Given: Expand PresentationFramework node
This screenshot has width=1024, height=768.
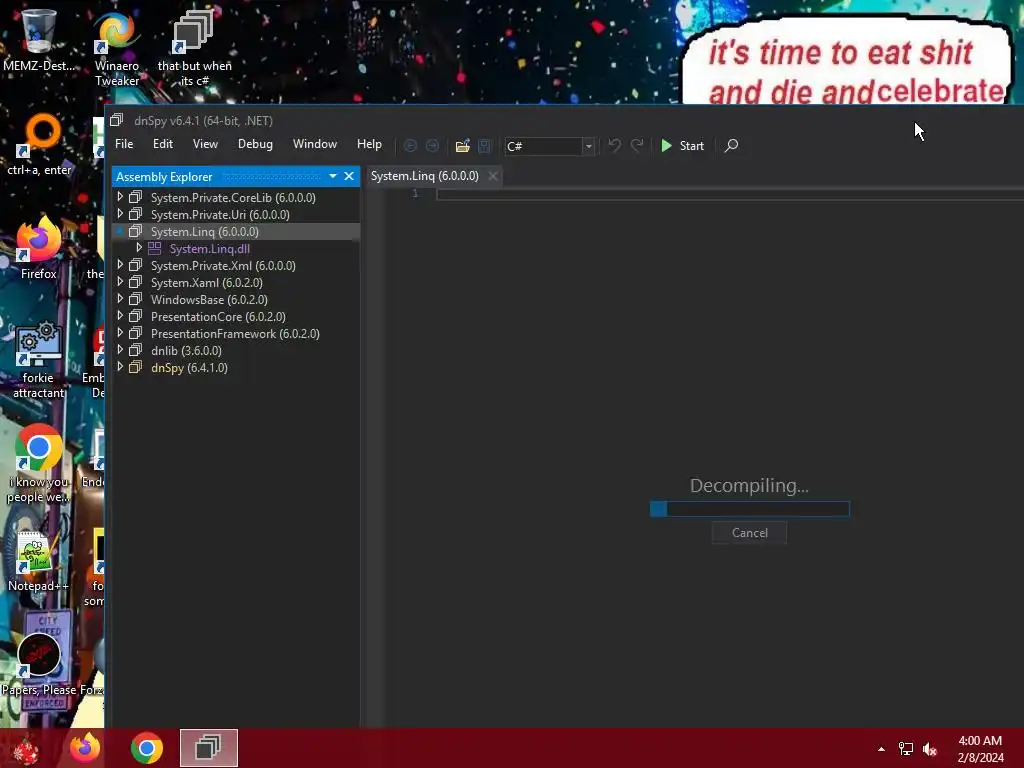Looking at the screenshot, I should click(x=120, y=332).
